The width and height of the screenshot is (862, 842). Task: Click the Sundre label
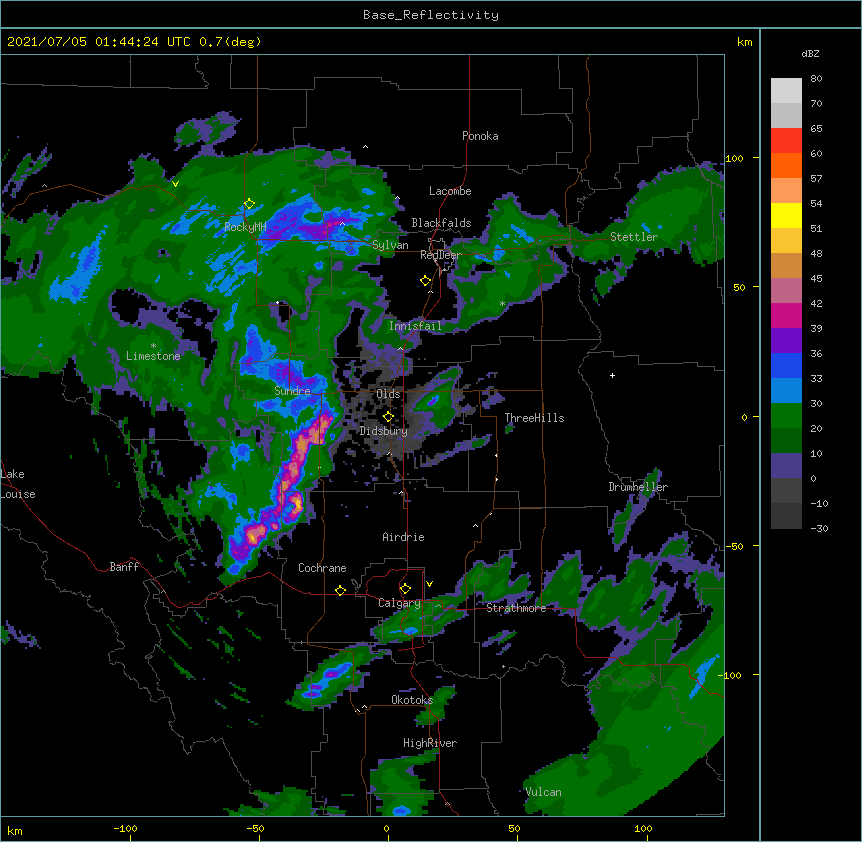[x=292, y=391]
